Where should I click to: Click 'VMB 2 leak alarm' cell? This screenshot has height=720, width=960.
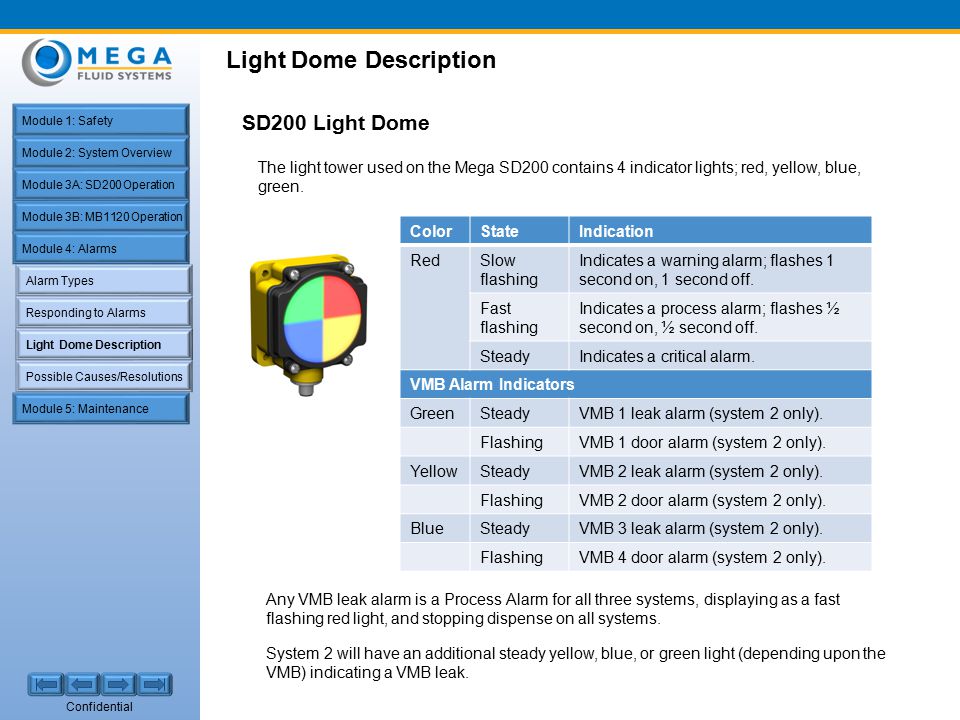pos(720,471)
